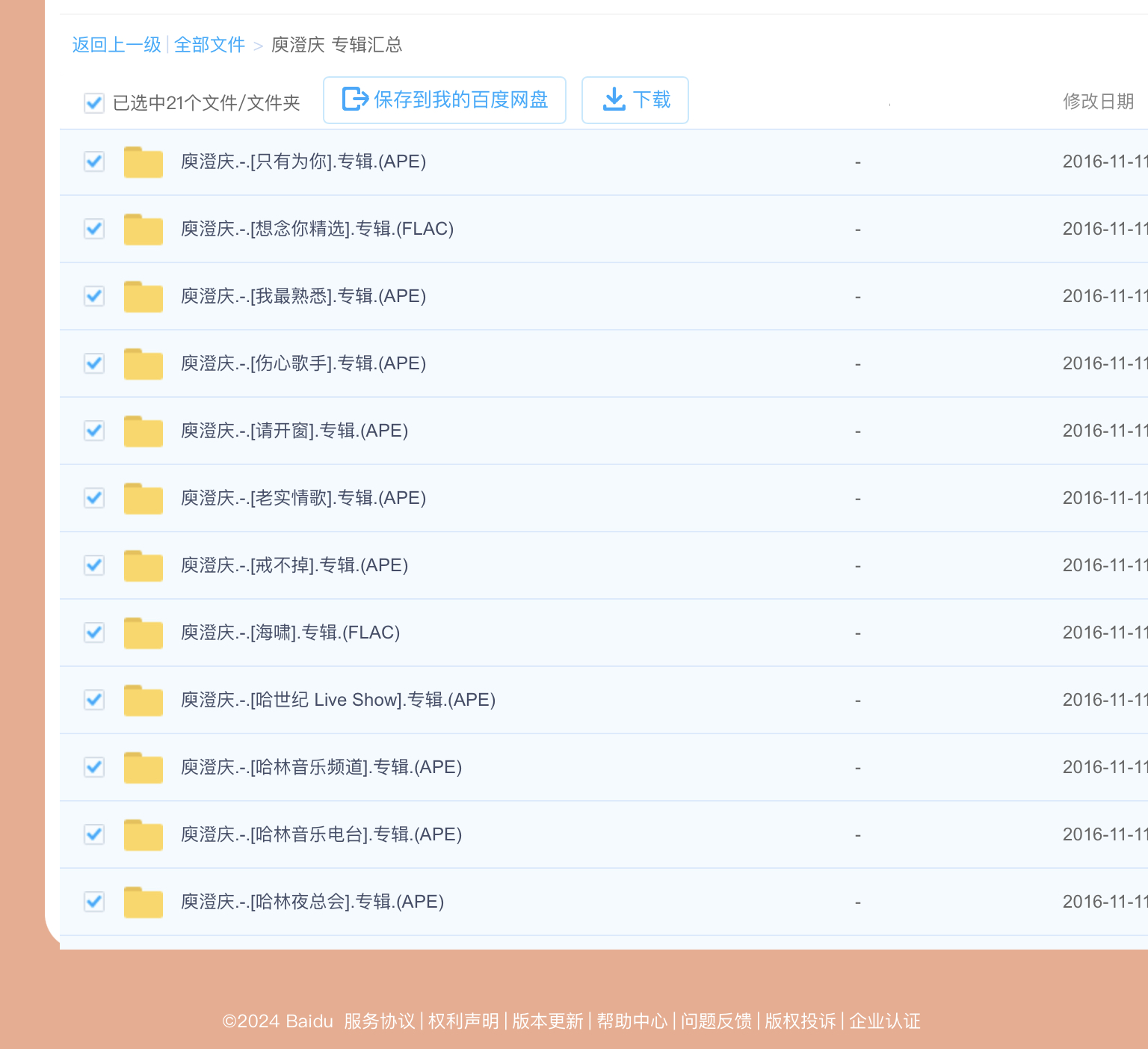Open 版权投诉 footer link
The image size is (1148, 1049).
coord(800,1021)
